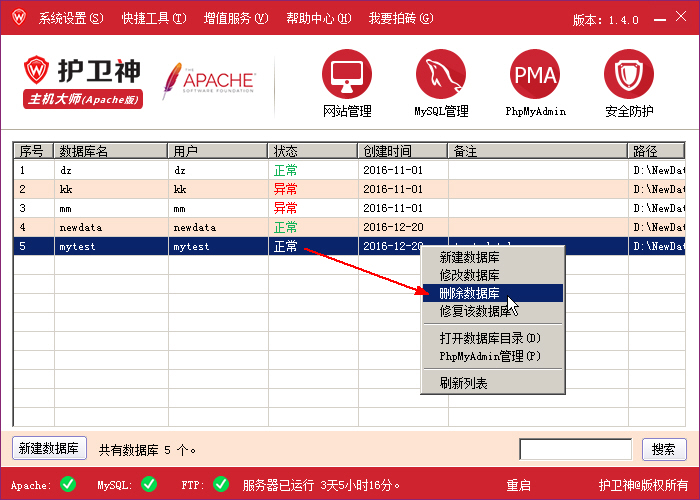Focus the database search input field
The height and width of the screenshot is (500, 700).
[575, 449]
